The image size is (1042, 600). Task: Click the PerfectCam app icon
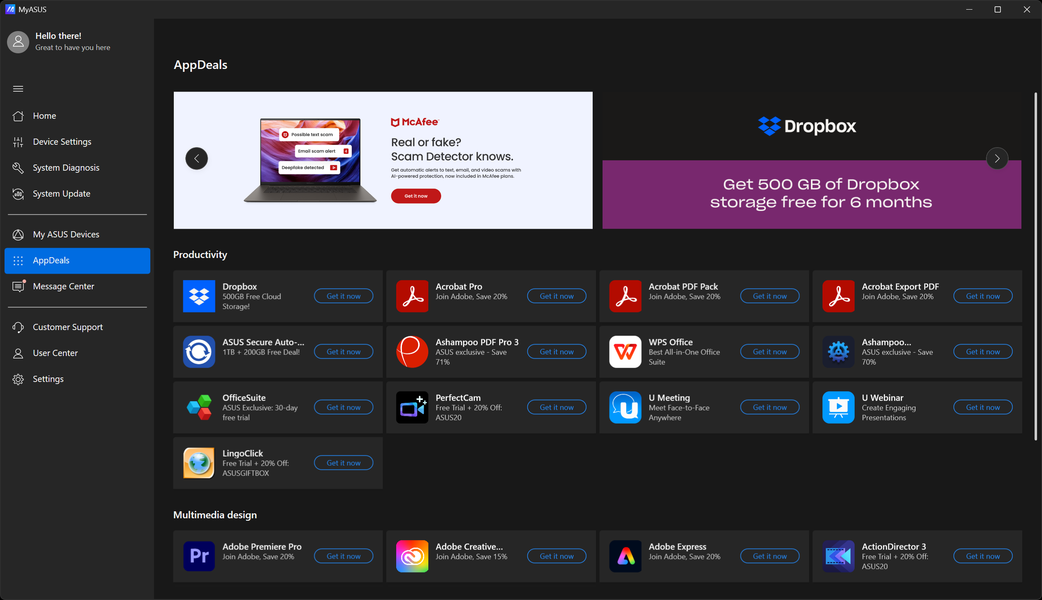pyautogui.click(x=412, y=407)
